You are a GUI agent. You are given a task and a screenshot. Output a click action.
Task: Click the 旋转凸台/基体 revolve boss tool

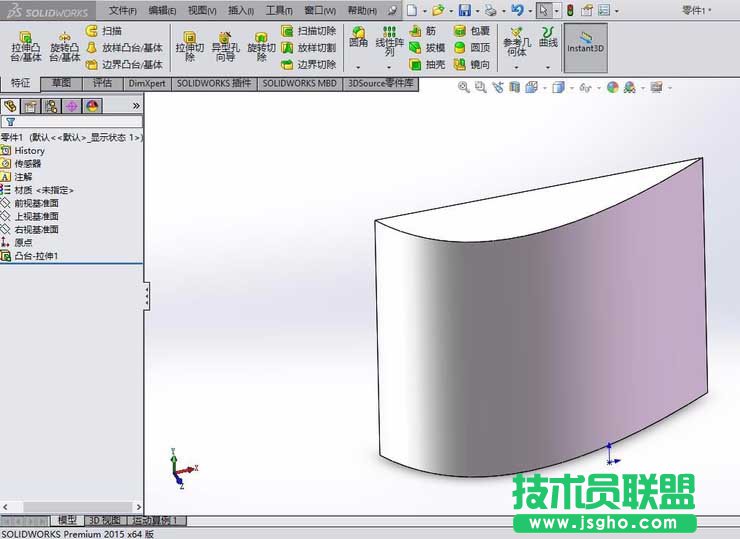[65, 46]
